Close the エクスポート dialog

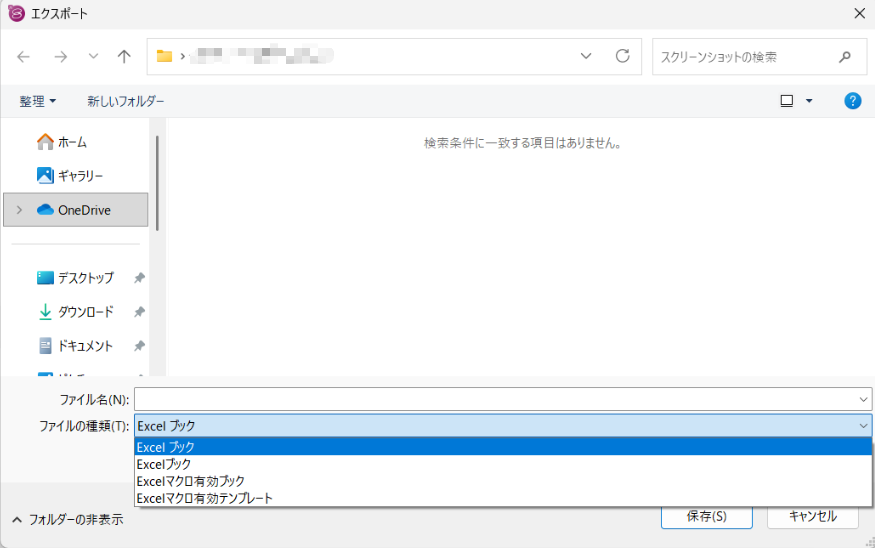tap(859, 13)
